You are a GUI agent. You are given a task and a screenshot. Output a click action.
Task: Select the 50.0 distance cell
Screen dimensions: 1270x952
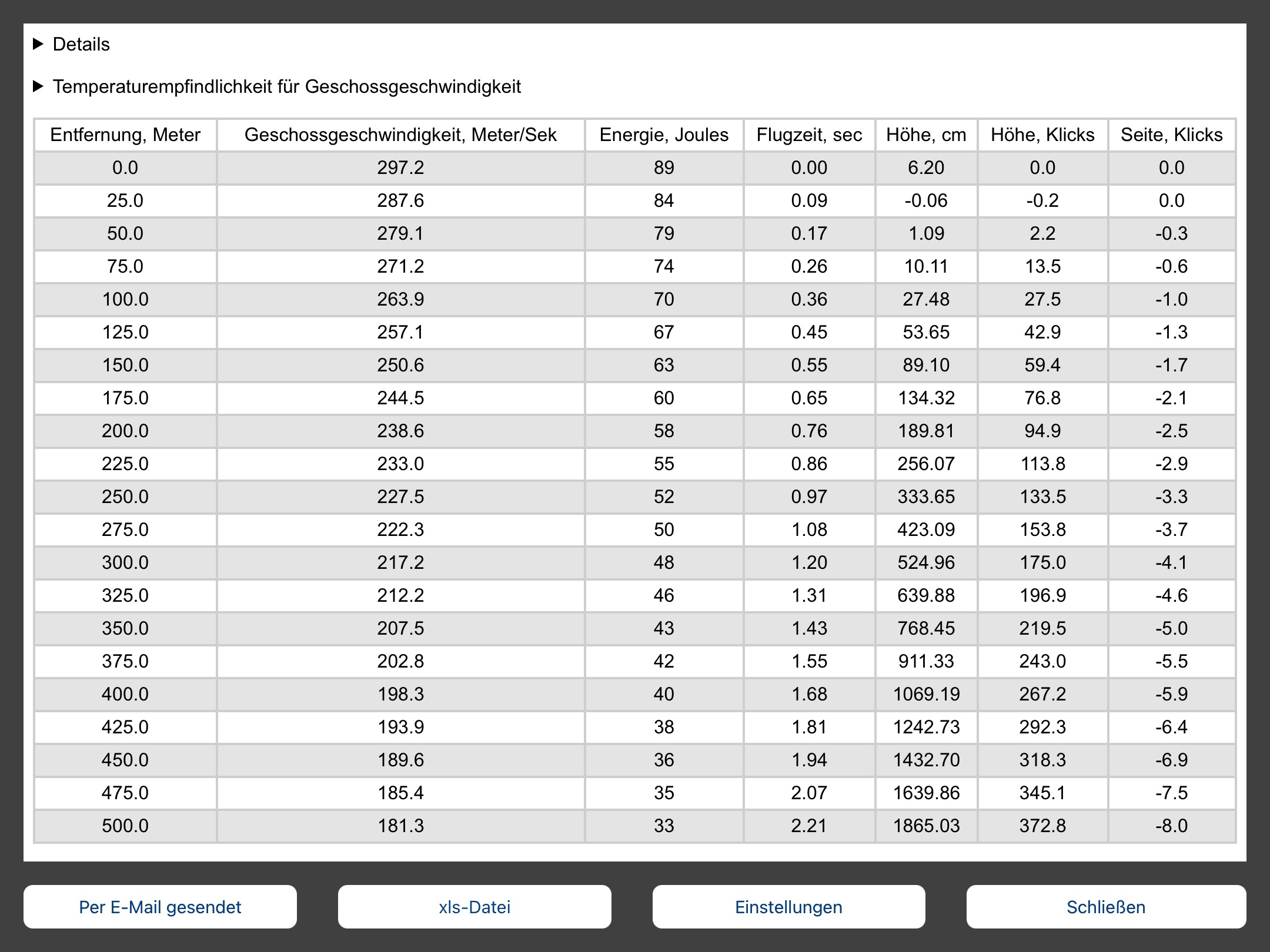tap(125, 233)
